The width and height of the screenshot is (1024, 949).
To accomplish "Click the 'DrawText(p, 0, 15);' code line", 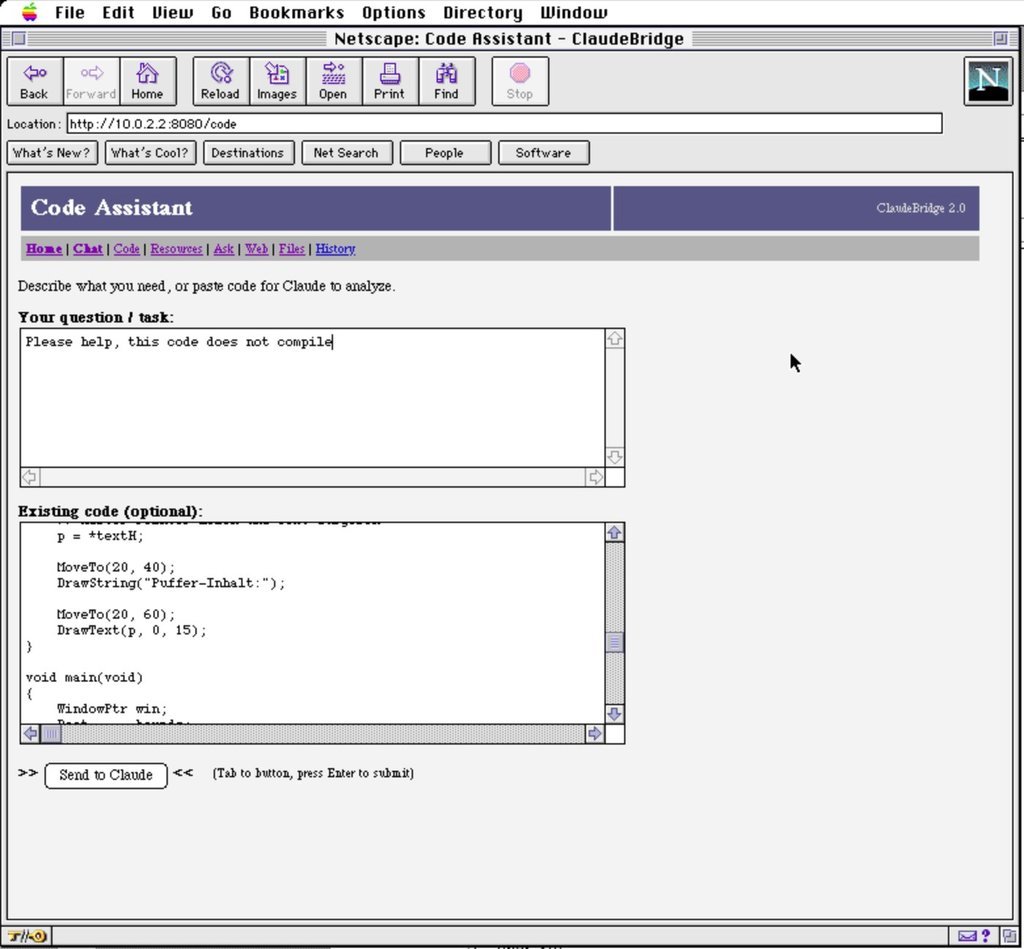I will 132,630.
